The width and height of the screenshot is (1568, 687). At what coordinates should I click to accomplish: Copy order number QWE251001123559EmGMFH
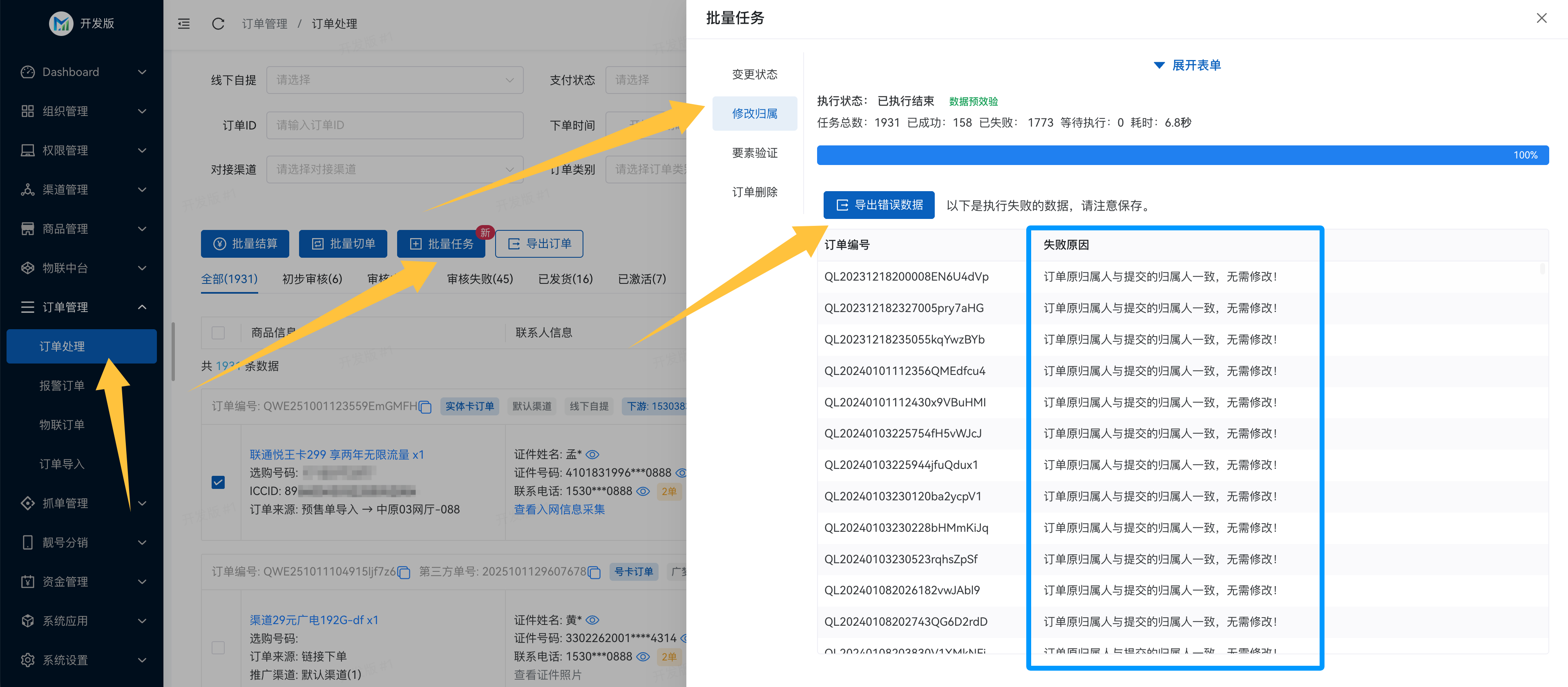(x=424, y=406)
